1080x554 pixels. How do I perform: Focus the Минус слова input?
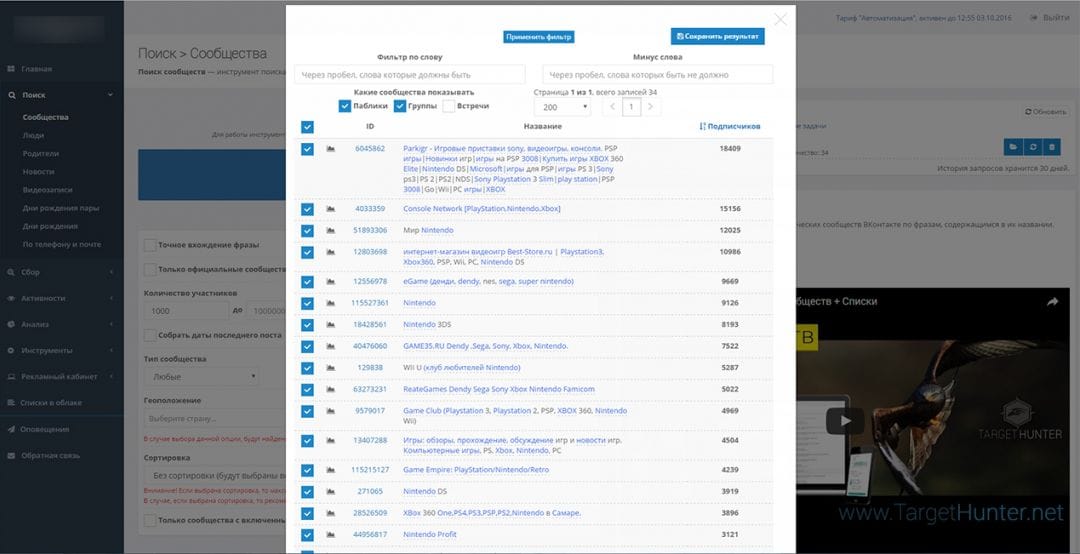pyautogui.click(x=658, y=74)
